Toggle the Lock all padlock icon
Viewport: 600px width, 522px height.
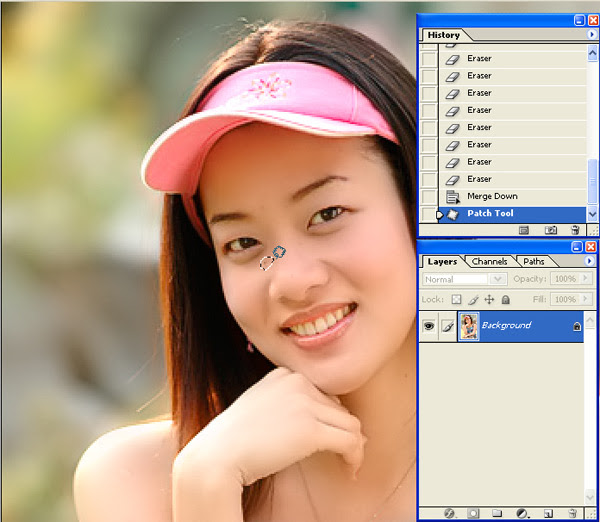coord(505,299)
